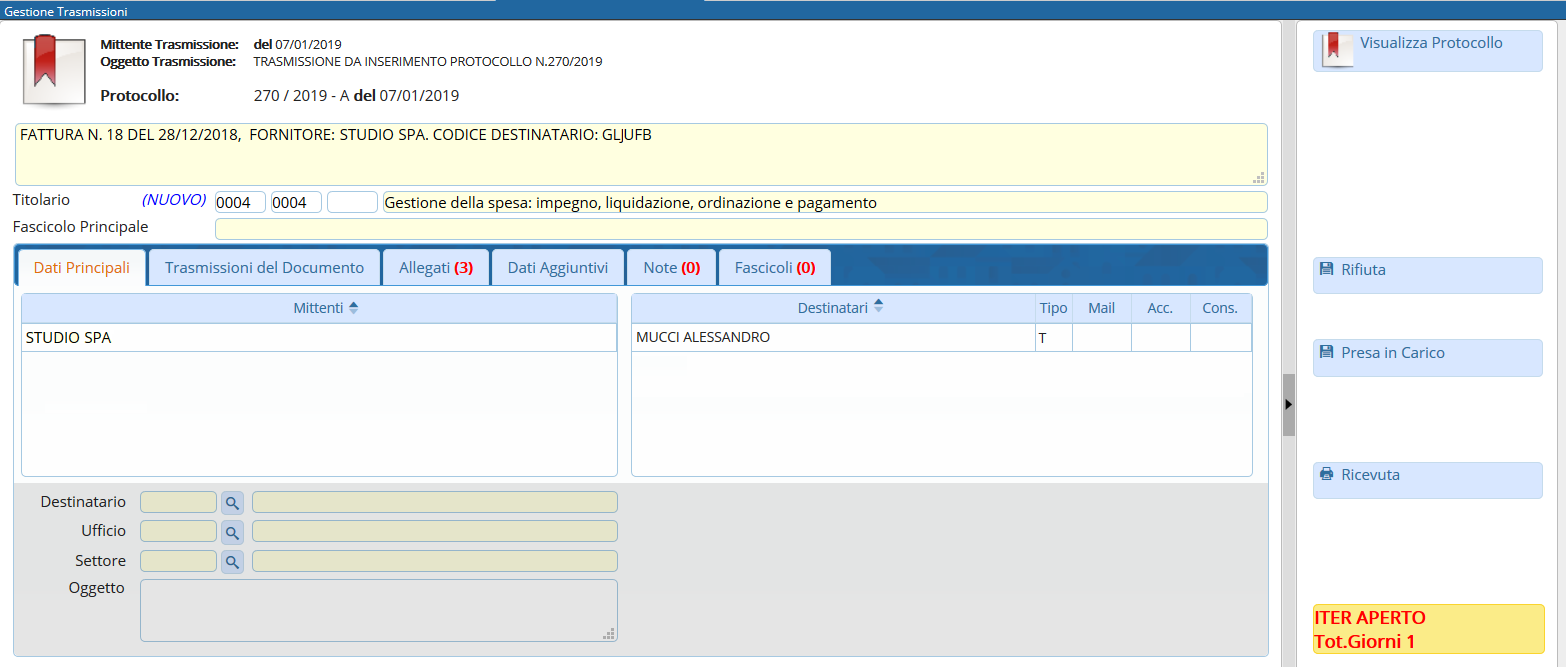Click inside the Oggetto text area
This screenshot has height=667, width=1566.
coord(378,610)
